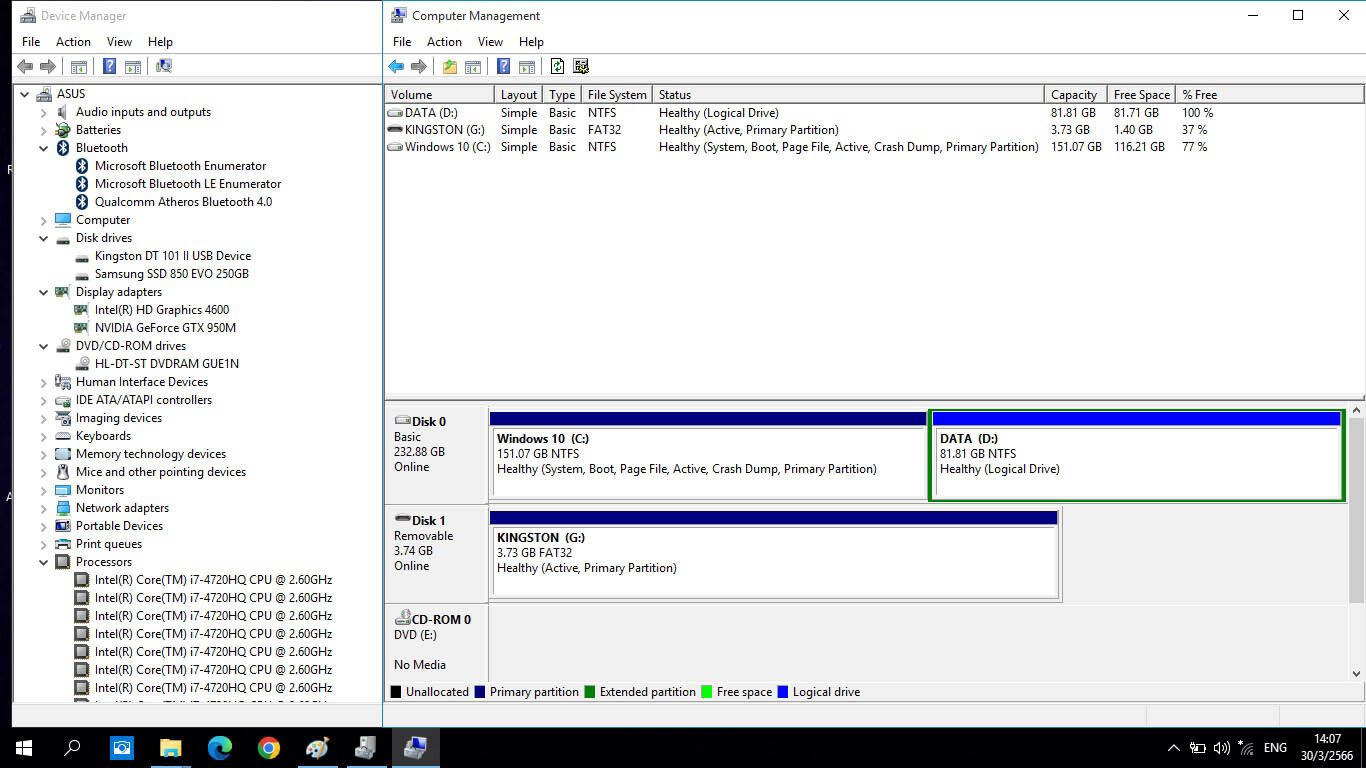This screenshot has height=768, width=1366.
Task: Open Windows Start menu
Action: pyautogui.click(x=24, y=748)
